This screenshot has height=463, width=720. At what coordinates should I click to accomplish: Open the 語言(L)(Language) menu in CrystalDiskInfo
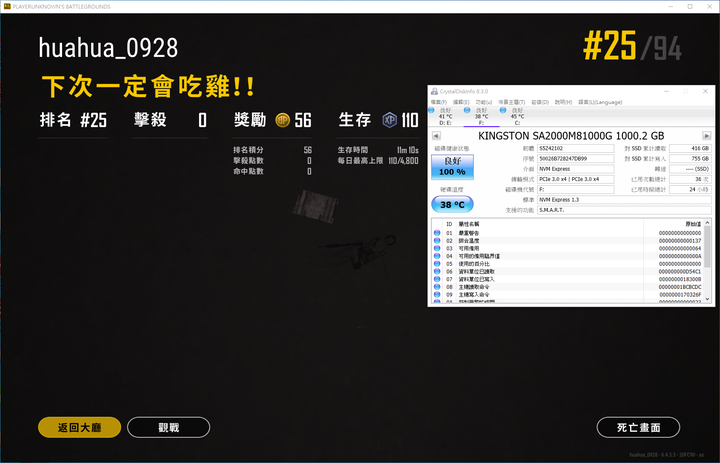tap(600, 102)
